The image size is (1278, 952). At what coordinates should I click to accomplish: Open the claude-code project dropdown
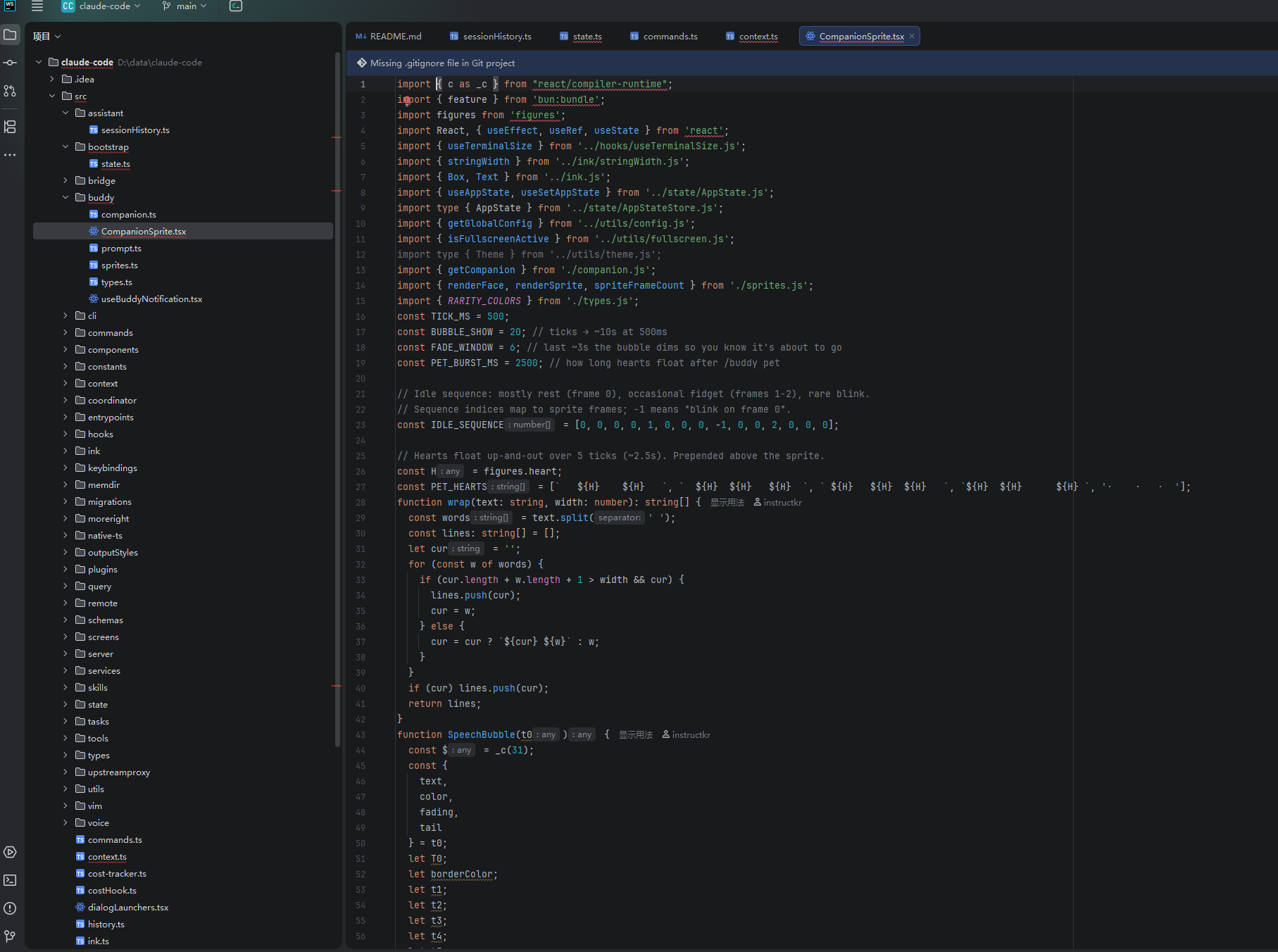point(101,6)
